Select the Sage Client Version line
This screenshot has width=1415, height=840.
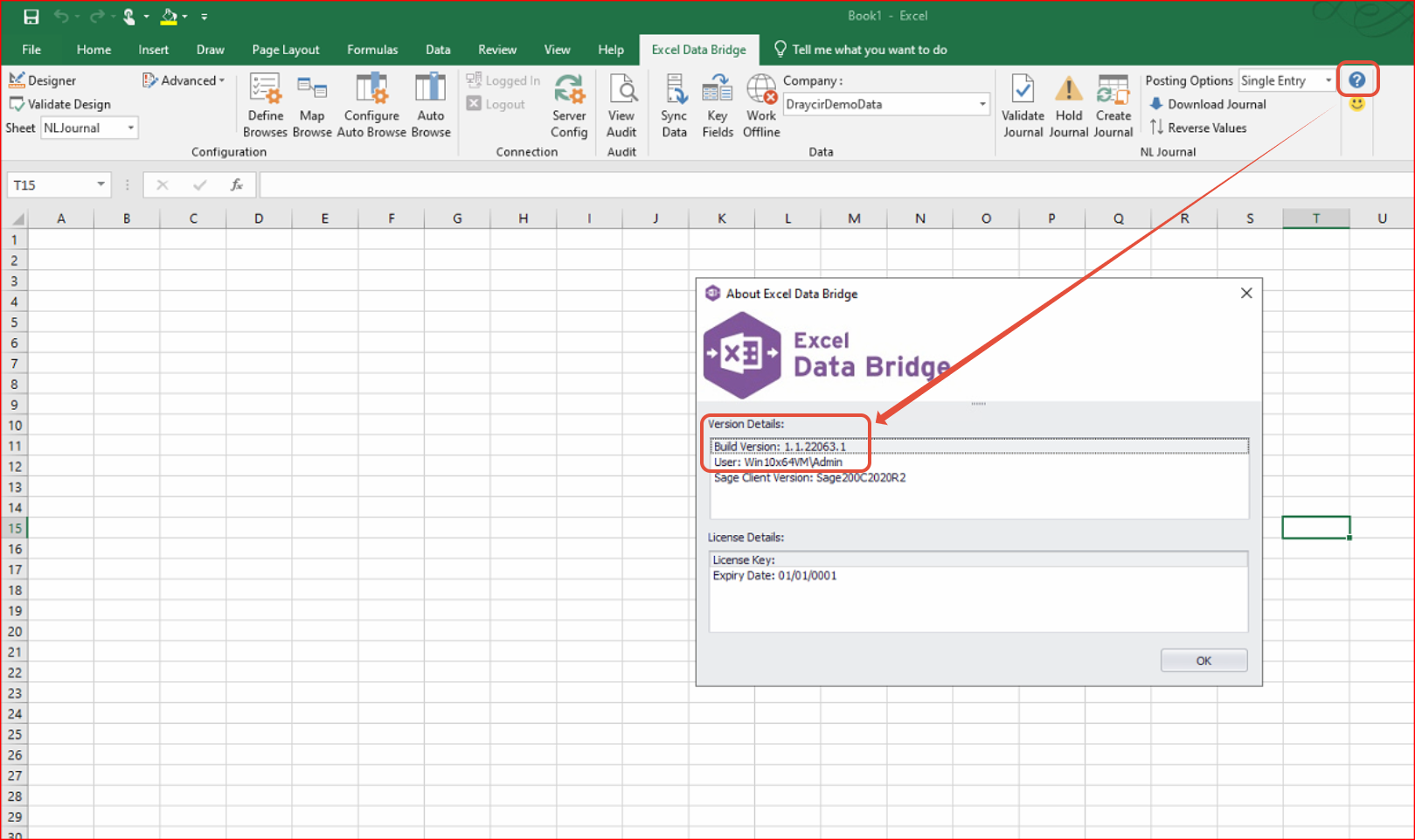coord(979,478)
